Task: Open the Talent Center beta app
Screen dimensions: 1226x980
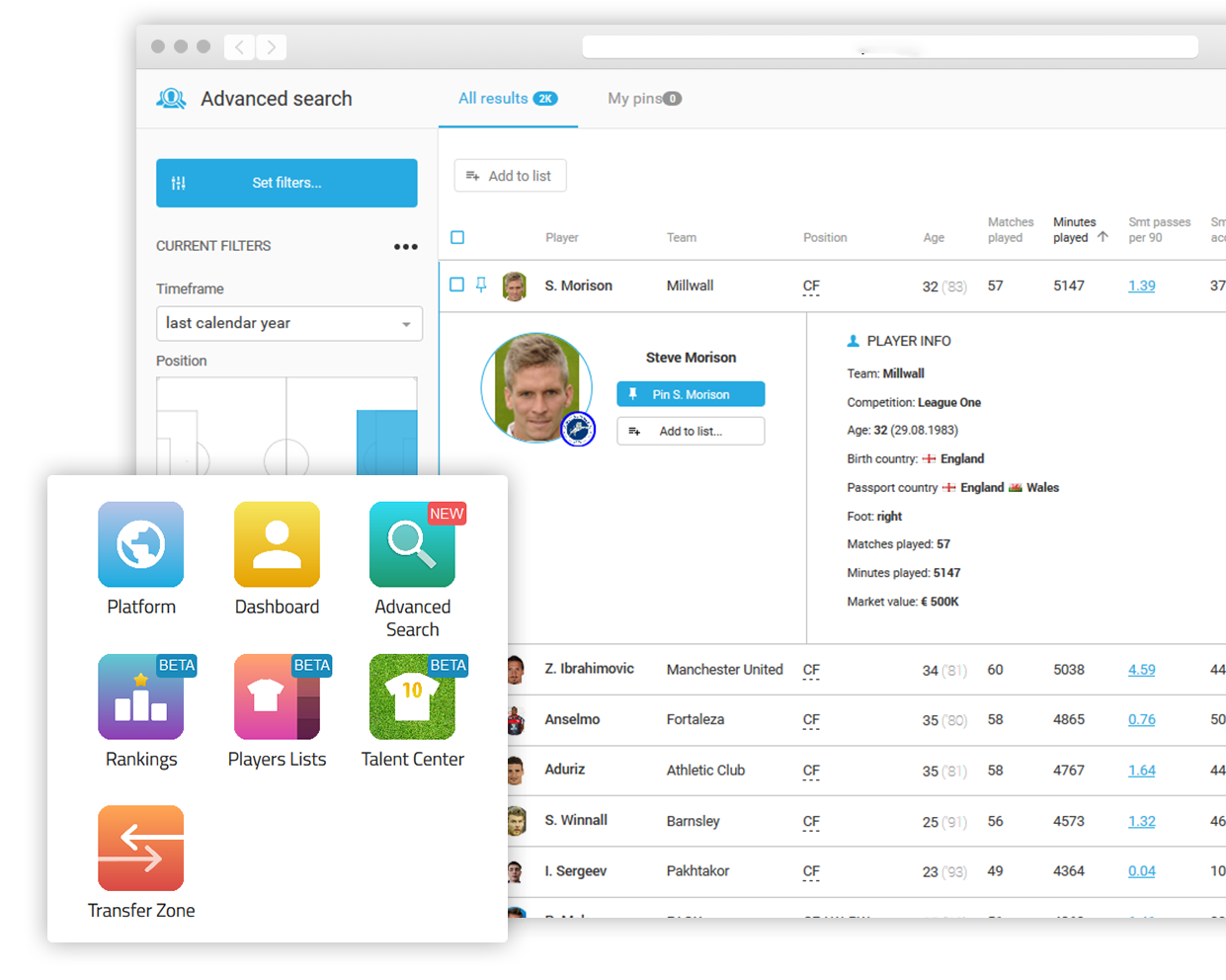Action: [412, 696]
